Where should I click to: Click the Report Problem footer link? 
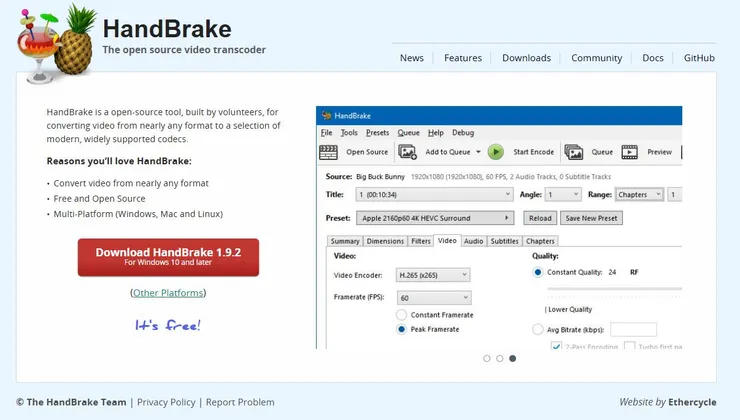point(240,403)
